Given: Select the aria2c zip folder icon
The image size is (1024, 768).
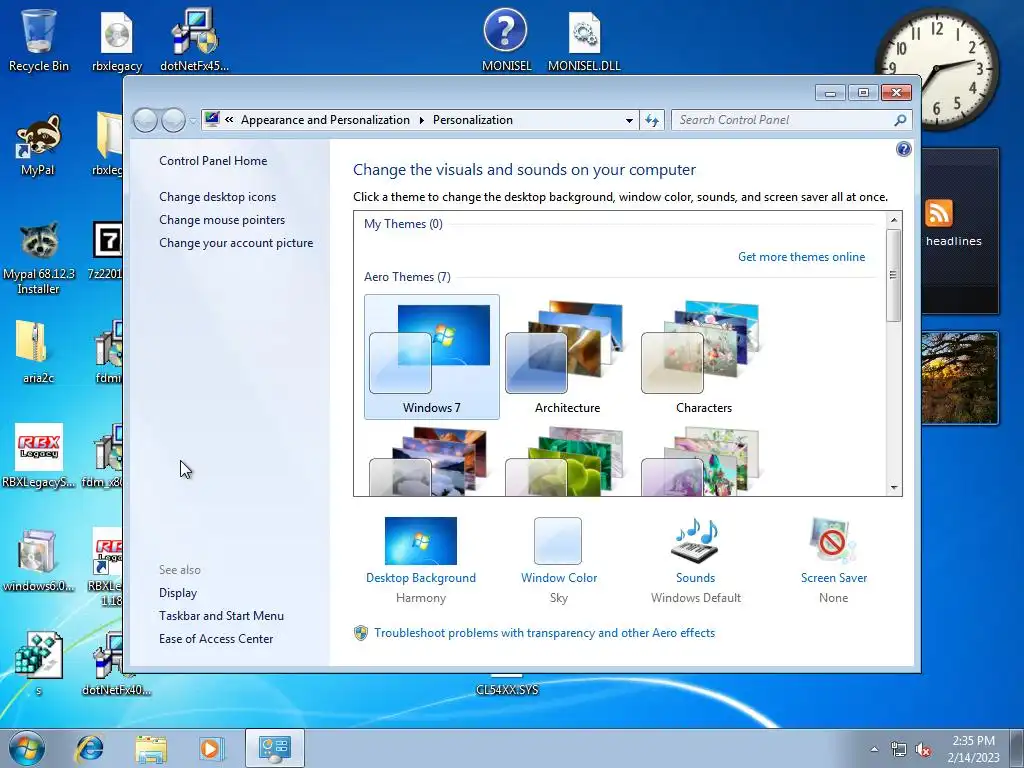Looking at the screenshot, I should pyautogui.click(x=38, y=351).
